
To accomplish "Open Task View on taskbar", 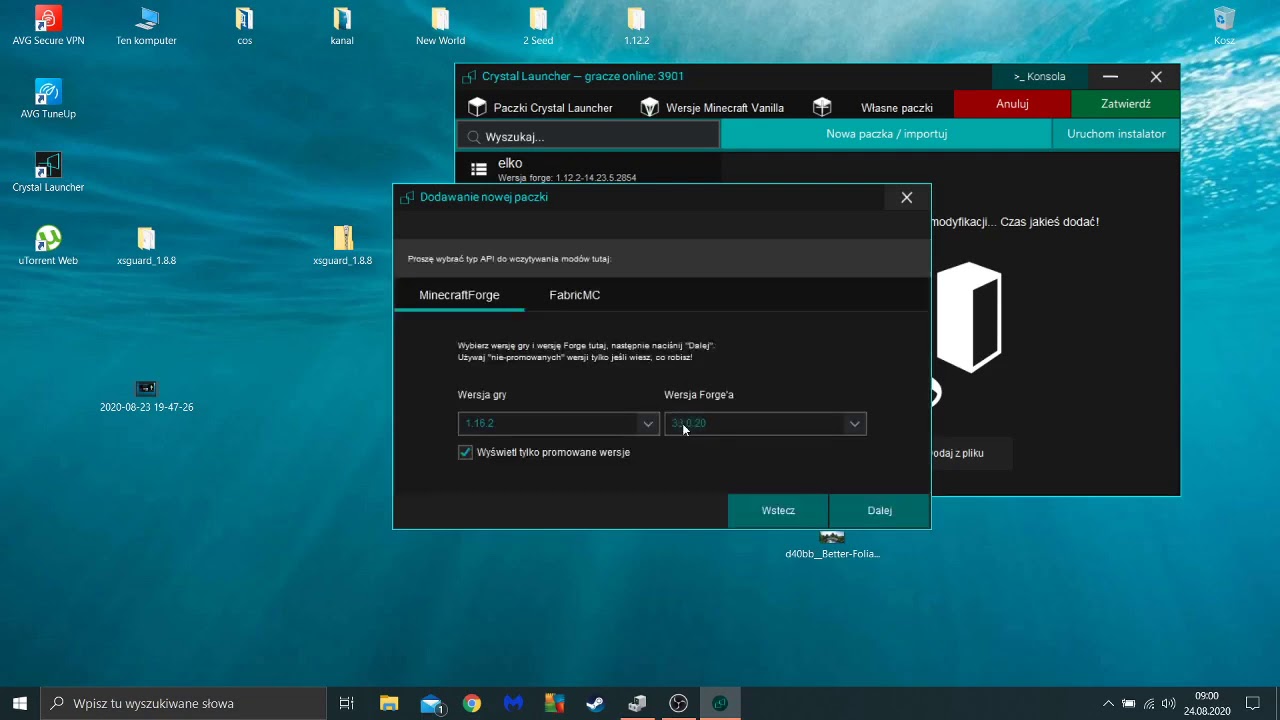I will click(x=346, y=703).
